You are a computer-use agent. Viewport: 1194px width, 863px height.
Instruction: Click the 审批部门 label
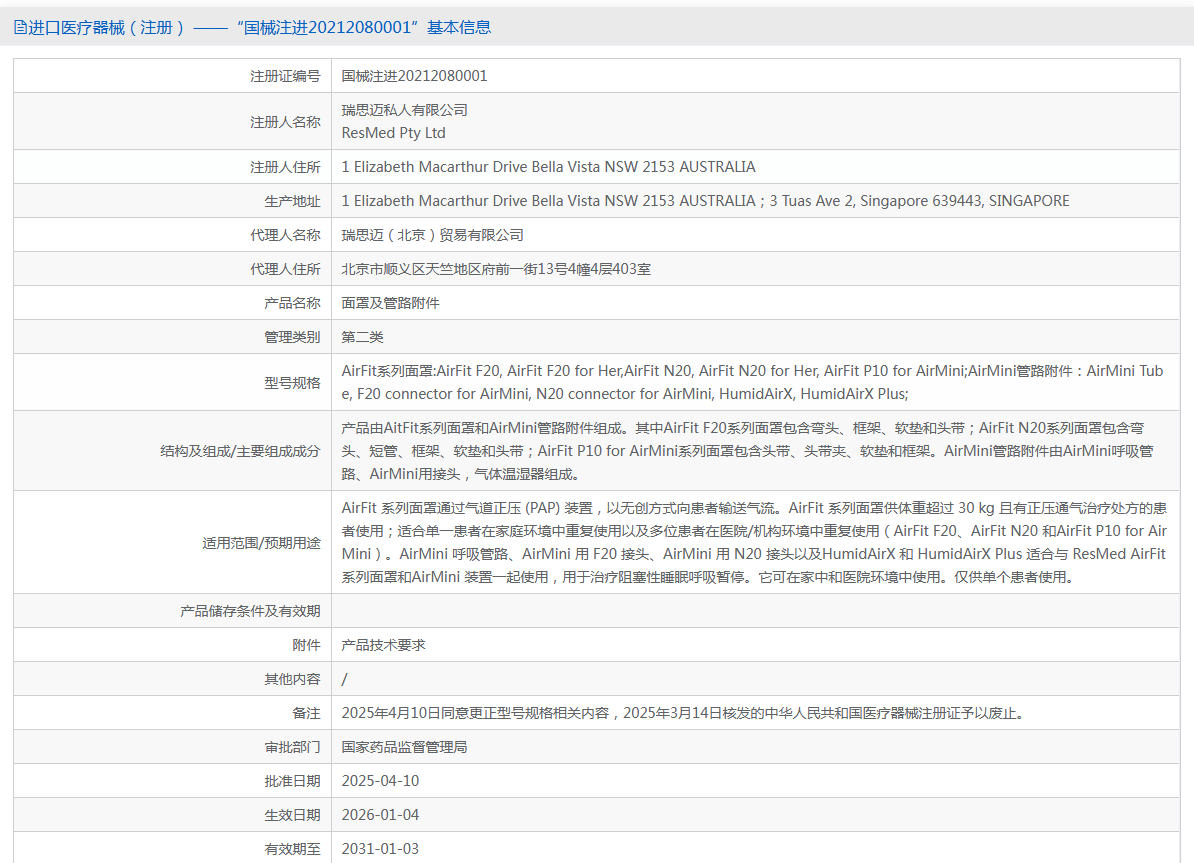click(x=292, y=747)
